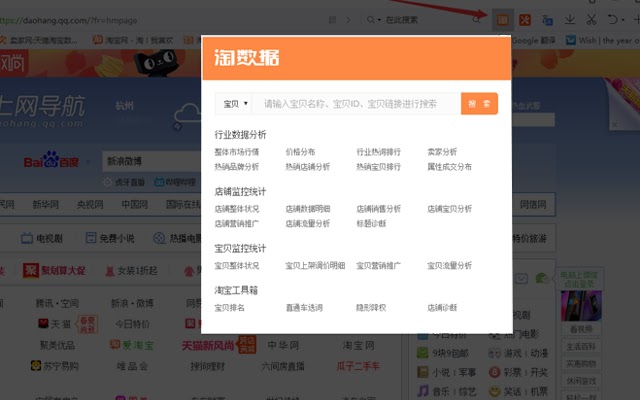Open 店铺诊断 tool link

(x=442, y=307)
